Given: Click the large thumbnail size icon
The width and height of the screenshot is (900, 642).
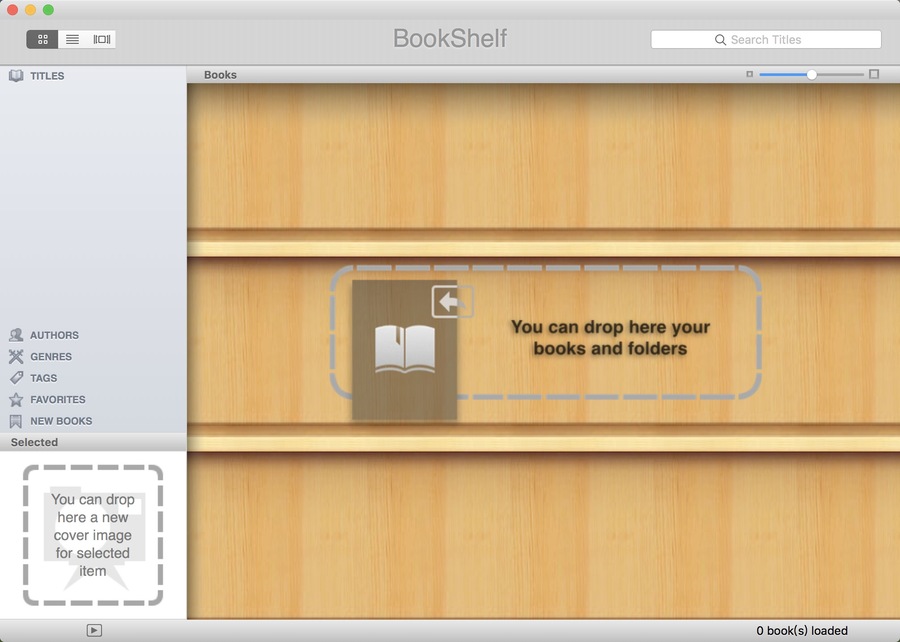Looking at the screenshot, I should [874, 74].
